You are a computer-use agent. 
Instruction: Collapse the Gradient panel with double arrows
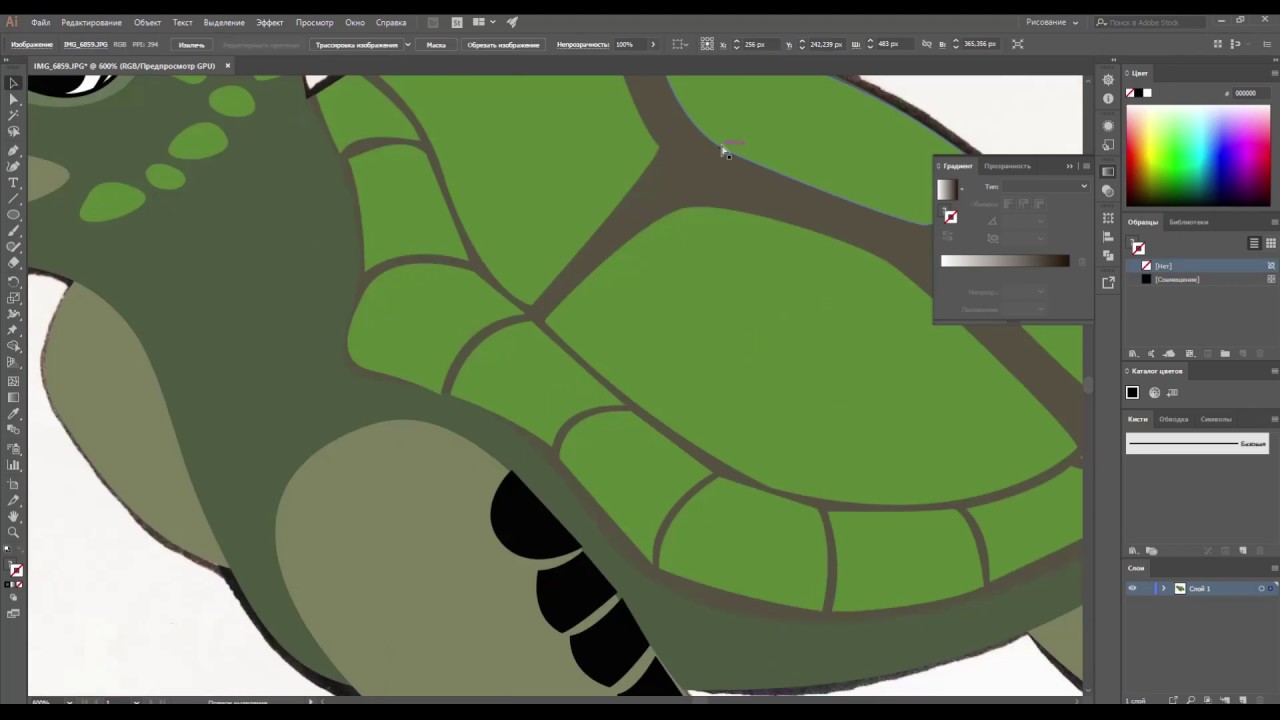[x=1070, y=166]
